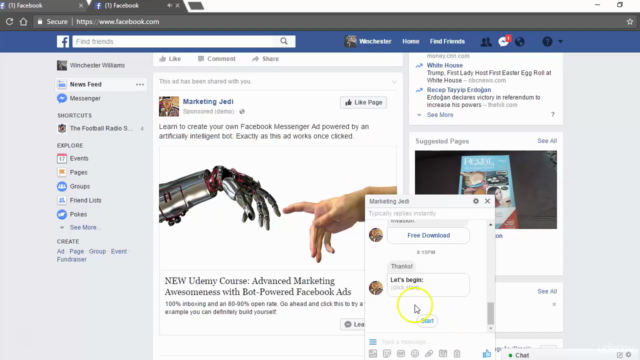Click the Like Page button
Viewport: 640px width, 360px height.
(363, 102)
